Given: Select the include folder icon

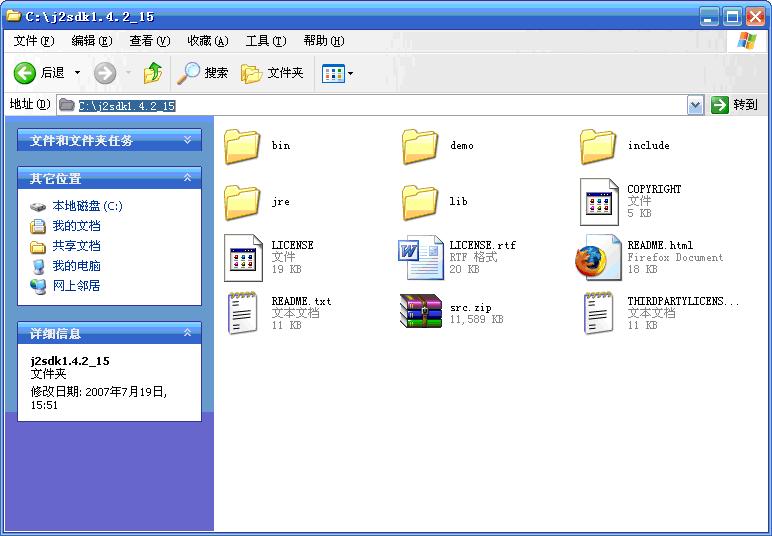Looking at the screenshot, I should [598, 146].
